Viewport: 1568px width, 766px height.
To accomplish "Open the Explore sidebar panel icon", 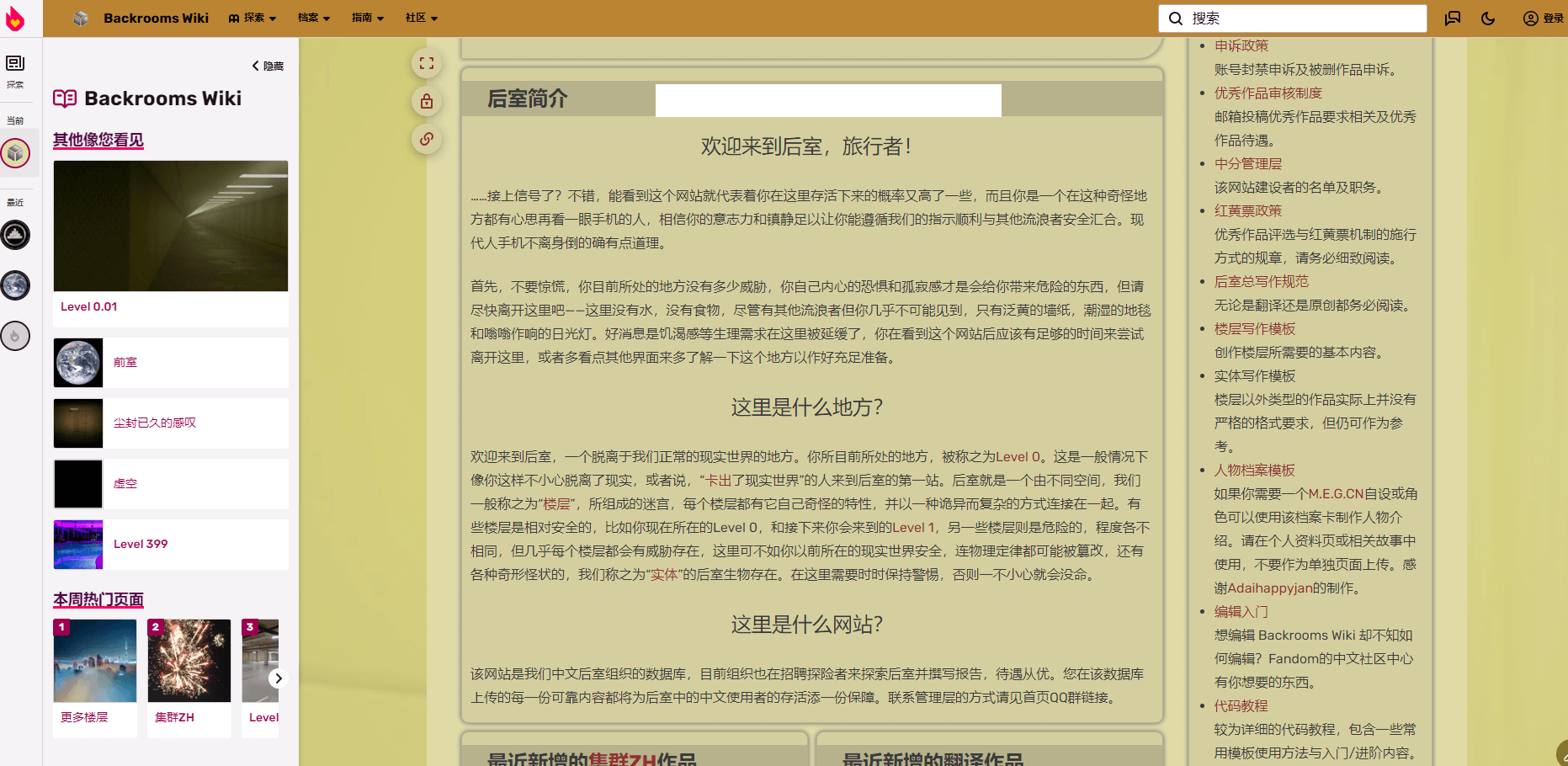I will tap(15, 71).
